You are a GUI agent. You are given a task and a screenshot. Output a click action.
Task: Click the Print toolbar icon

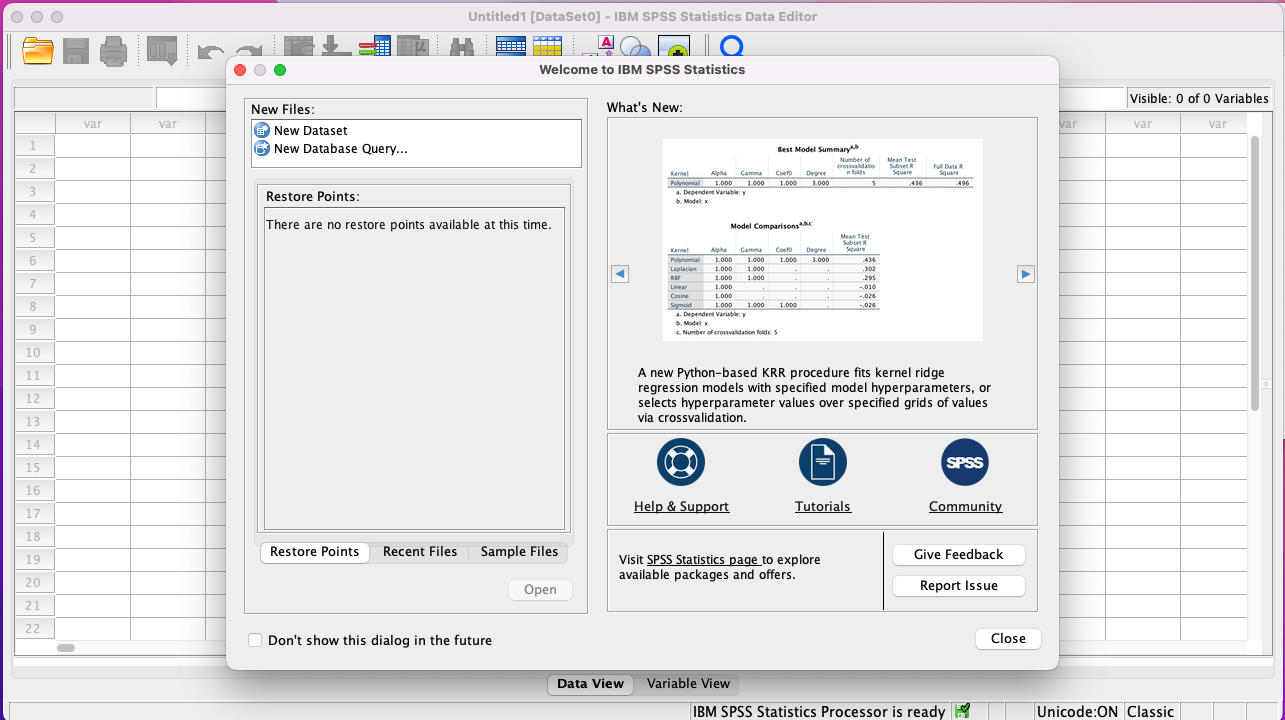[113, 50]
